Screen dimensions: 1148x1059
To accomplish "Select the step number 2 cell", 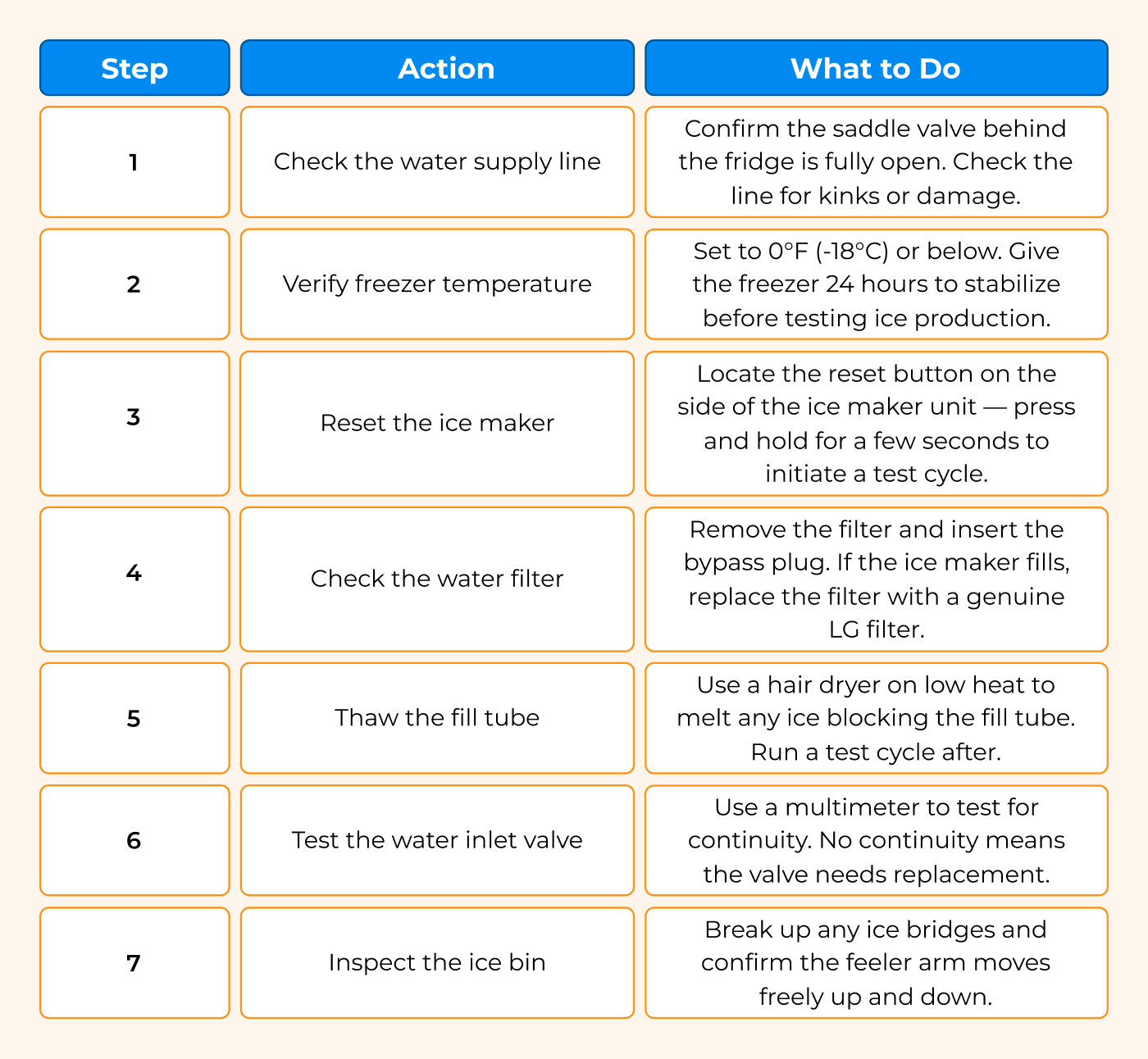I will coord(134,284).
